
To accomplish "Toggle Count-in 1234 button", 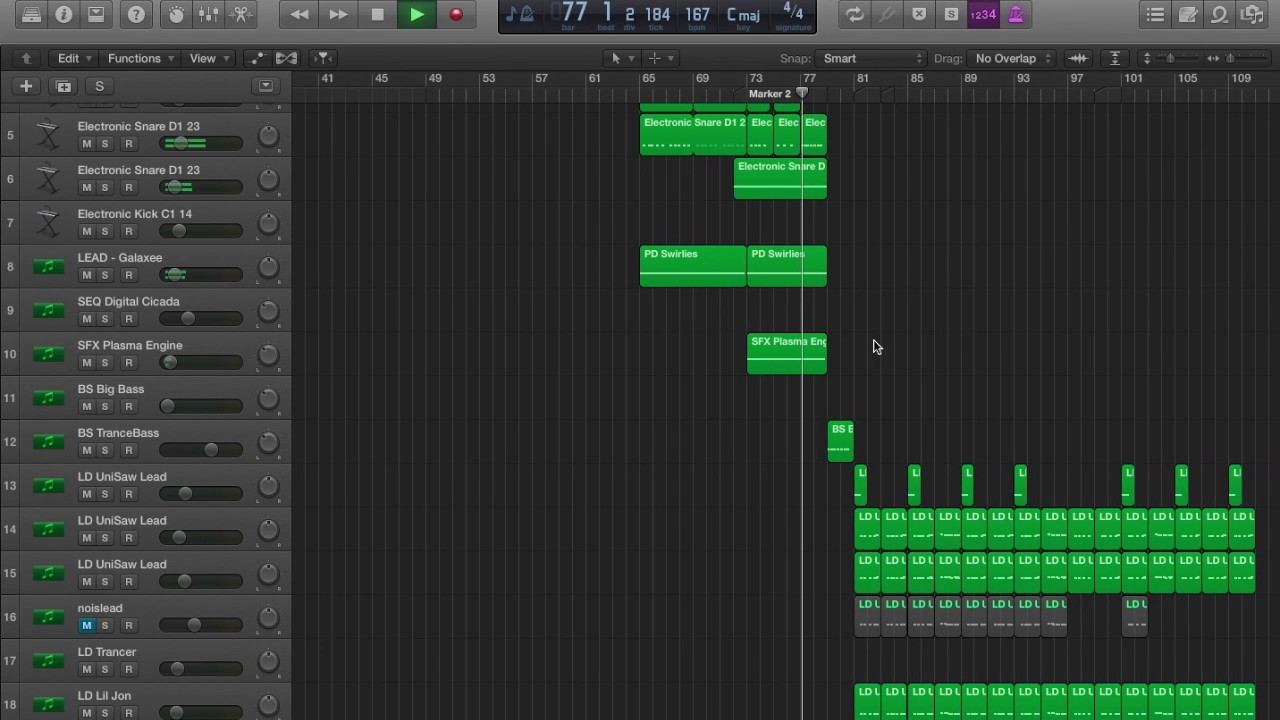I will pos(983,14).
